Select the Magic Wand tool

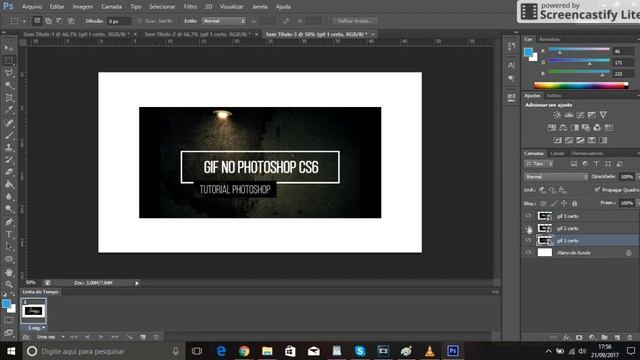[x=9, y=85]
